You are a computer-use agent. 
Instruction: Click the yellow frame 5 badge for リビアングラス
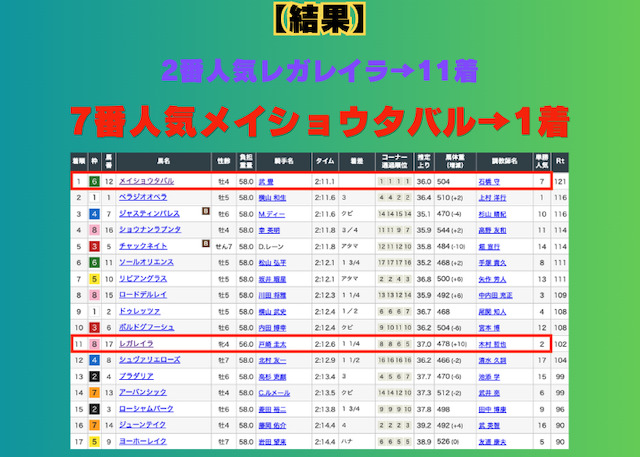point(93,278)
